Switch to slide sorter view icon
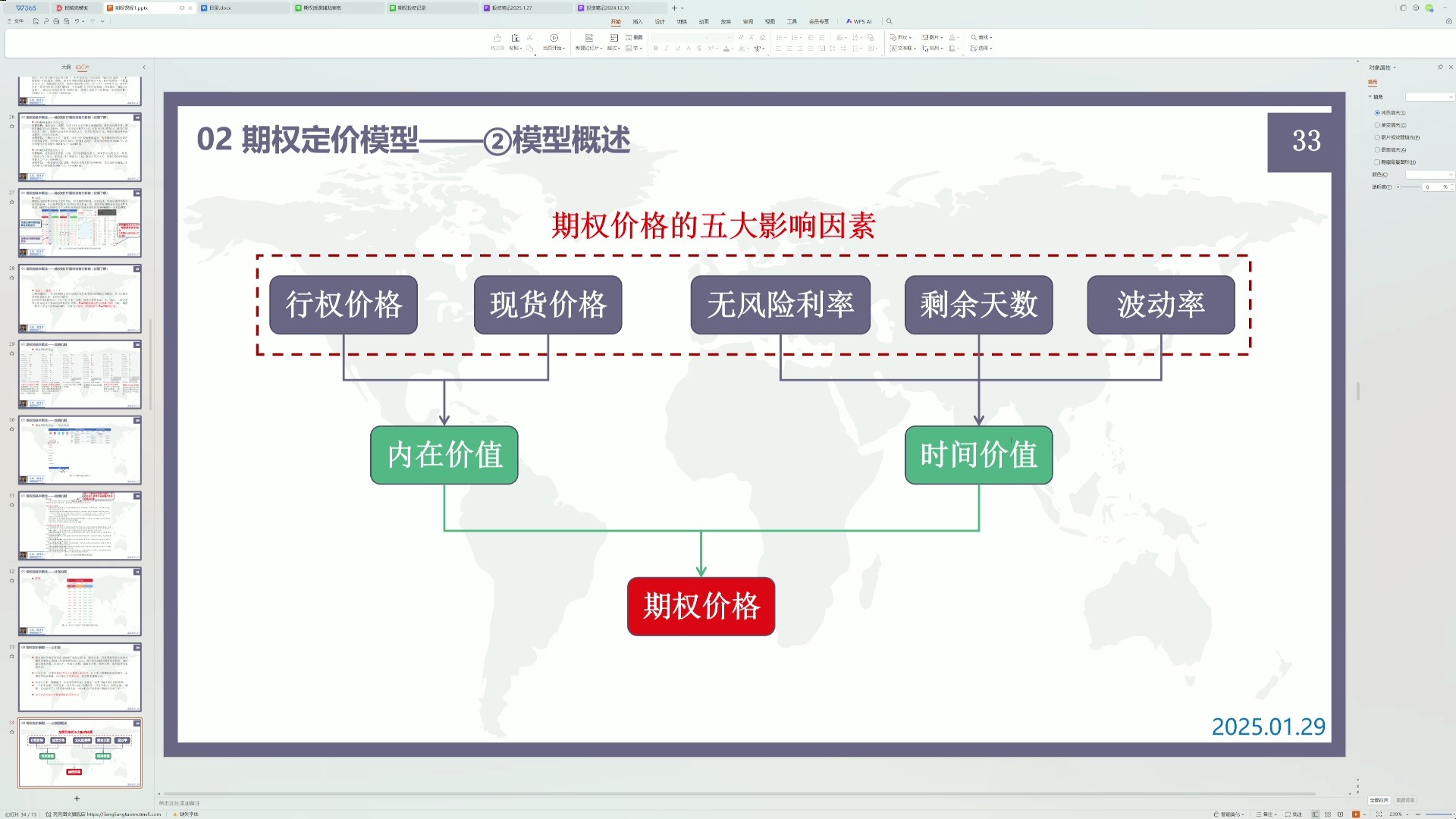Image resolution: width=1456 pixels, height=819 pixels. [1328, 814]
